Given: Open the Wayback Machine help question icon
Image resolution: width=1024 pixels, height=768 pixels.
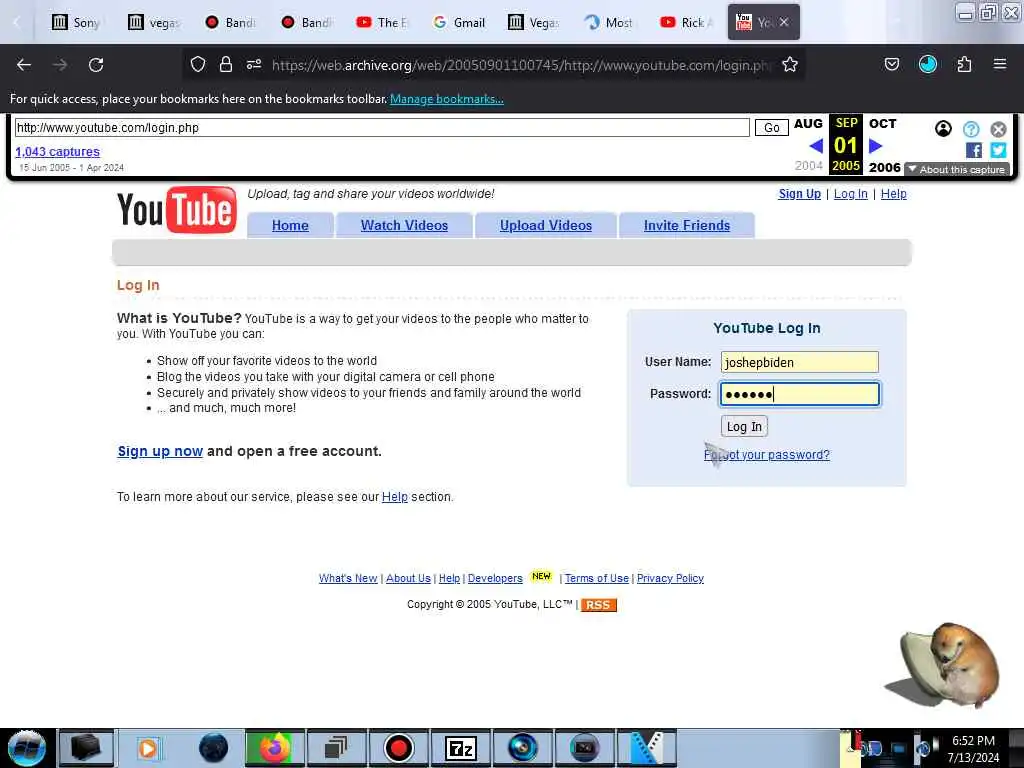Looking at the screenshot, I should tap(971, 129).
